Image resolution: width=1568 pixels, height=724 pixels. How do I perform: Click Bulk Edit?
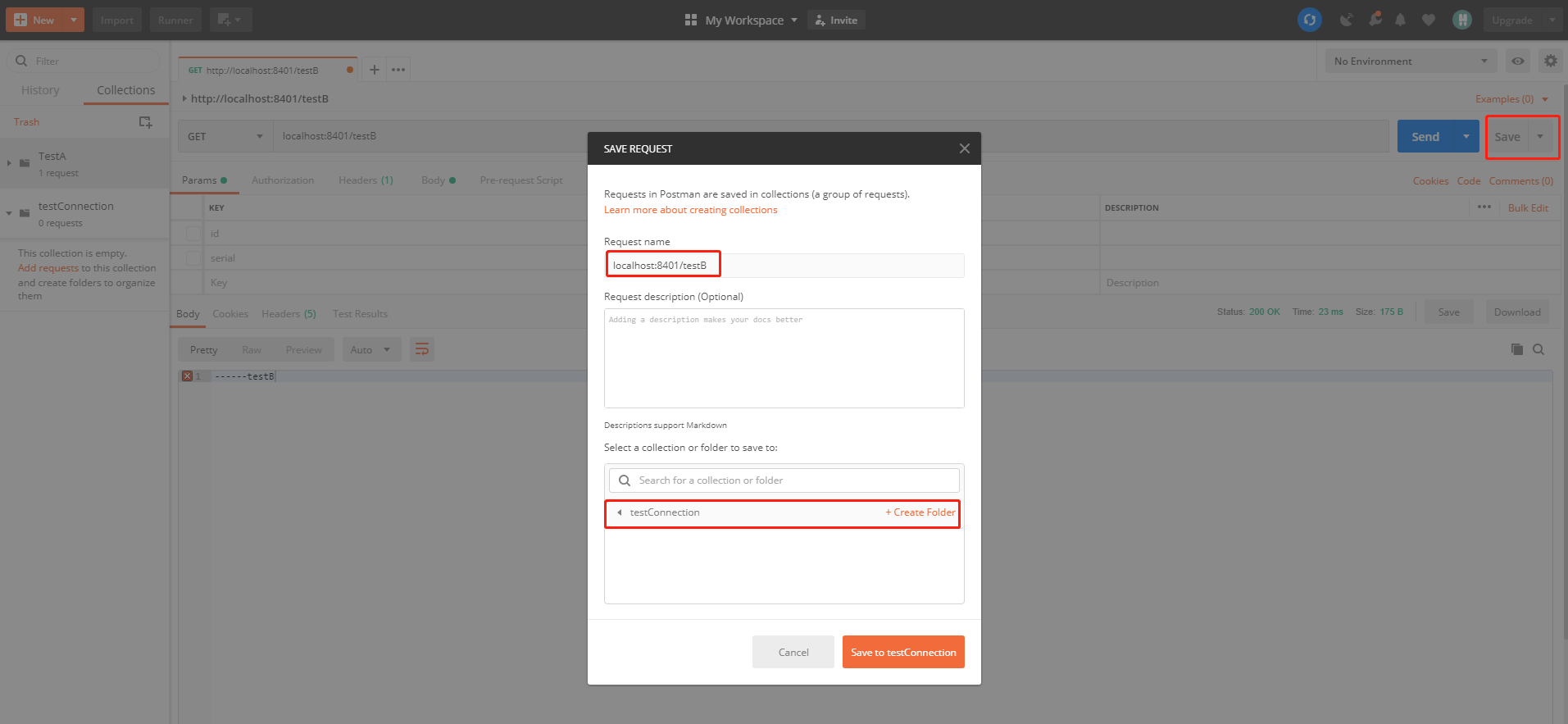click(1528, 208)
